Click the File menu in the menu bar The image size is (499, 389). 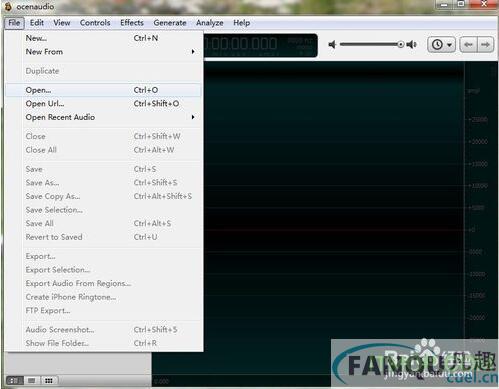point(14,23)
